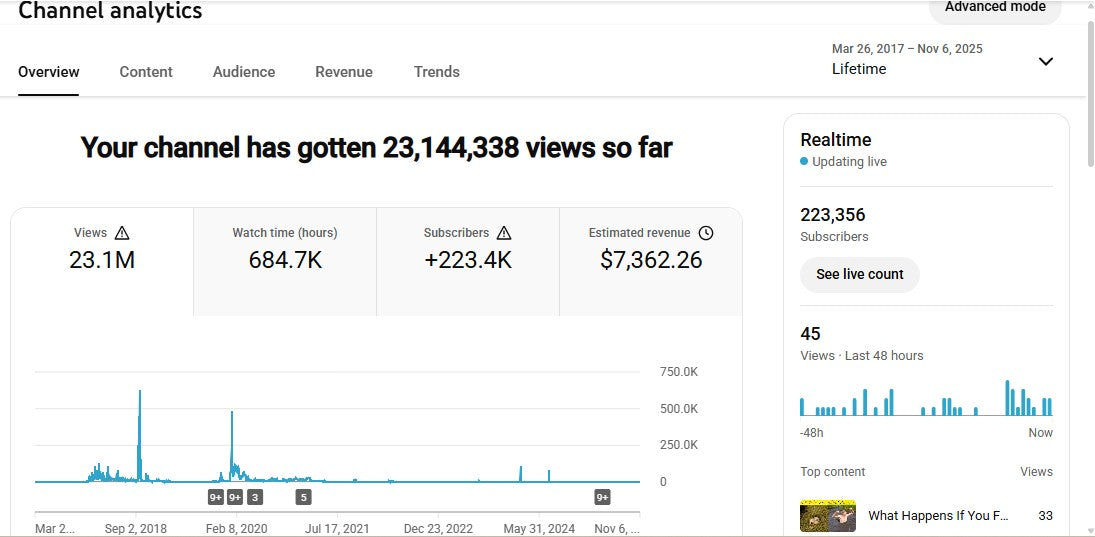Open the leftmost 9+ video marker on chart
The height and width of the screenshot is (537, 1095).
point(216,497)
